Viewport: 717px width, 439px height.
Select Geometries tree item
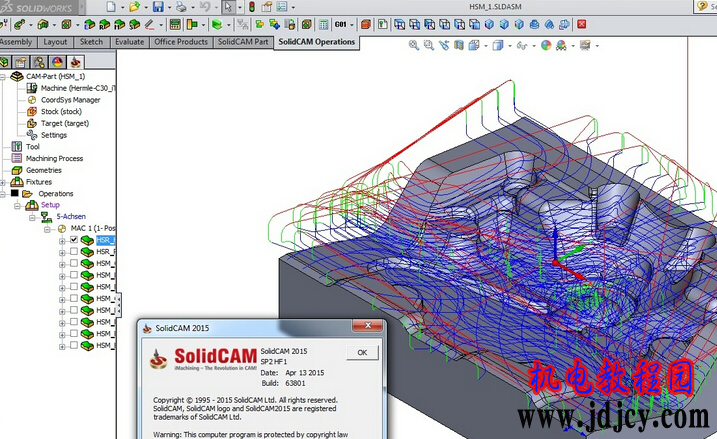(x=43, y=171)
